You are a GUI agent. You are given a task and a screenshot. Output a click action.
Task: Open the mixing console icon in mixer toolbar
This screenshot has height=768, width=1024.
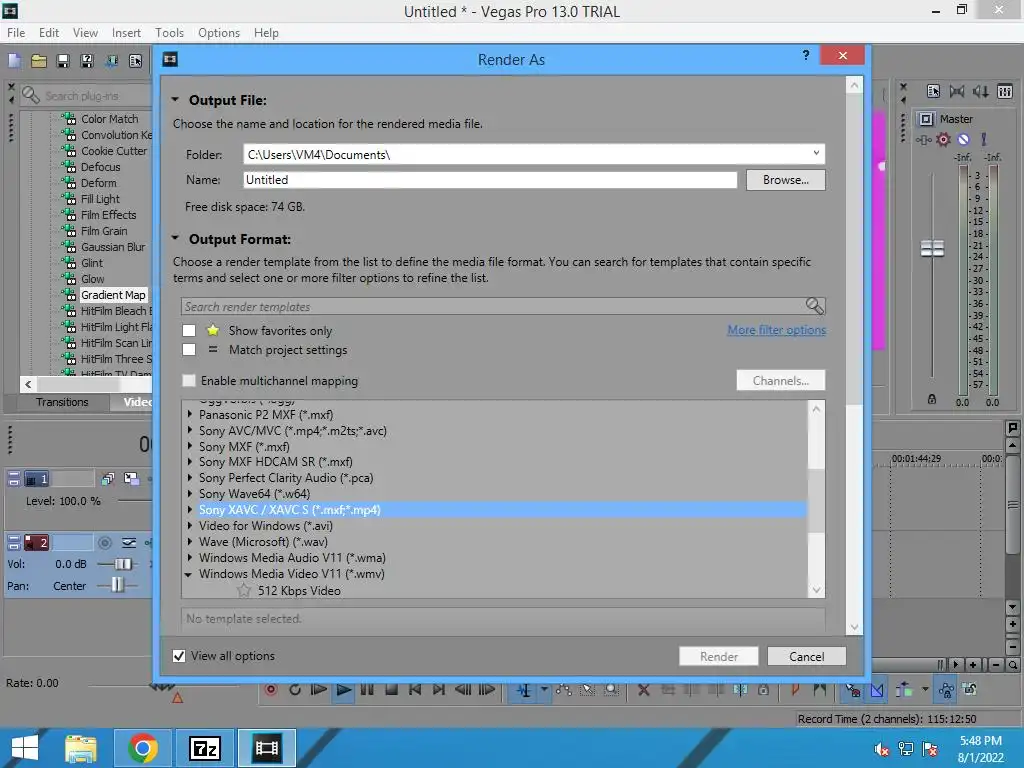click(x=1005, y=91)
